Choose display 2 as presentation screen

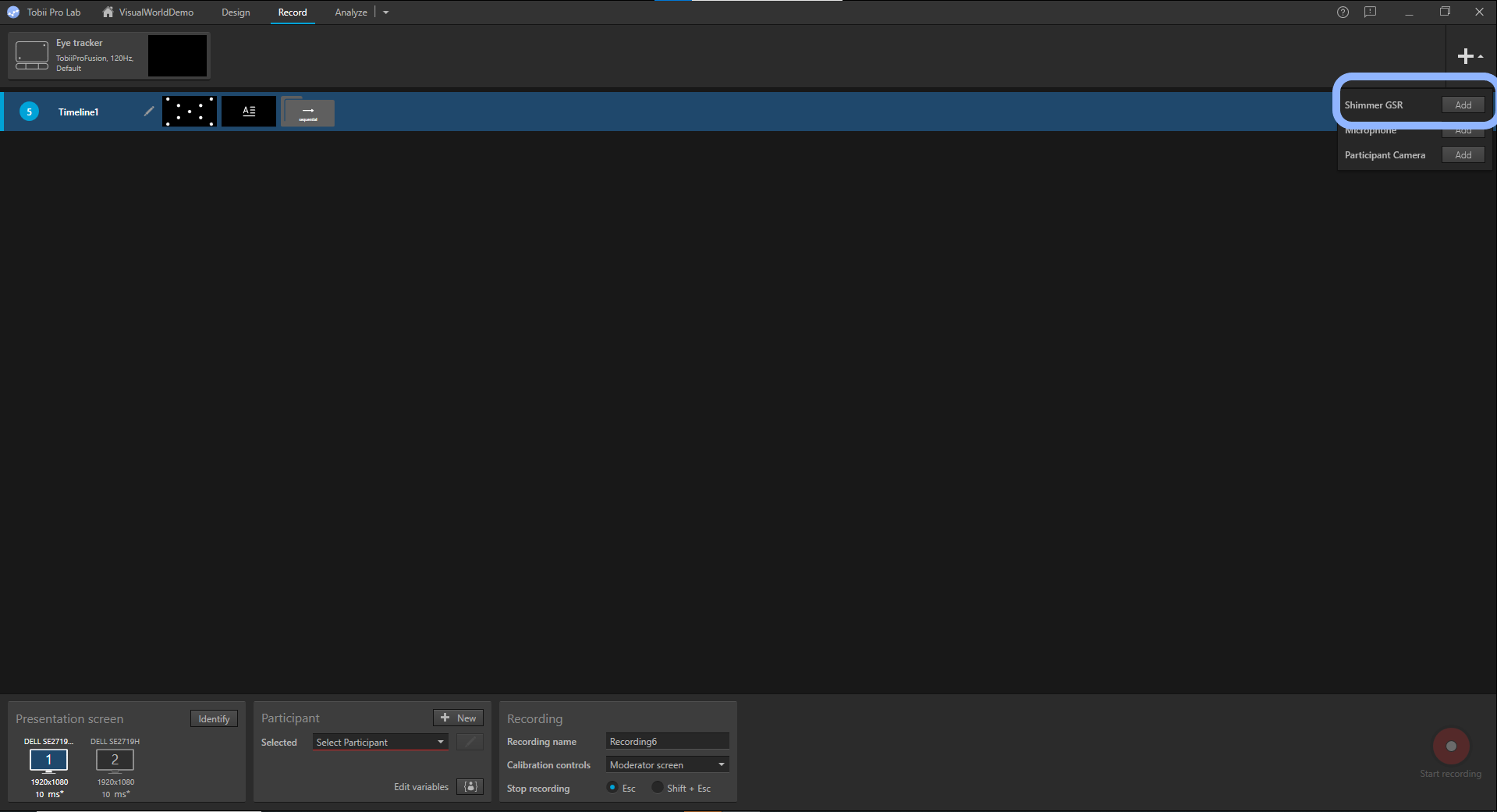pyautogui.click(x=115, y=760)
